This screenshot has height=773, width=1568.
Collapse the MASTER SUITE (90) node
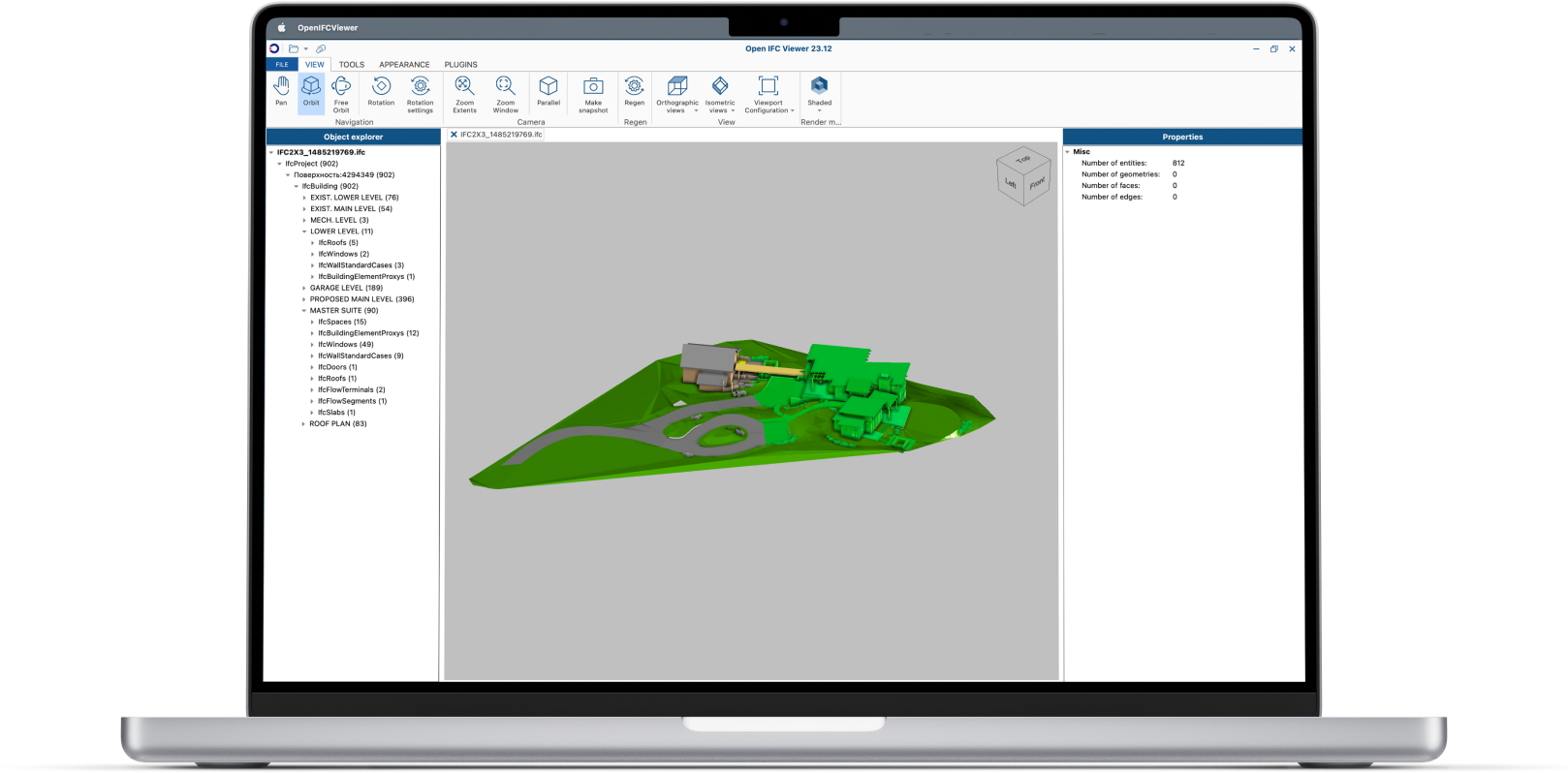tap(304, 311)
